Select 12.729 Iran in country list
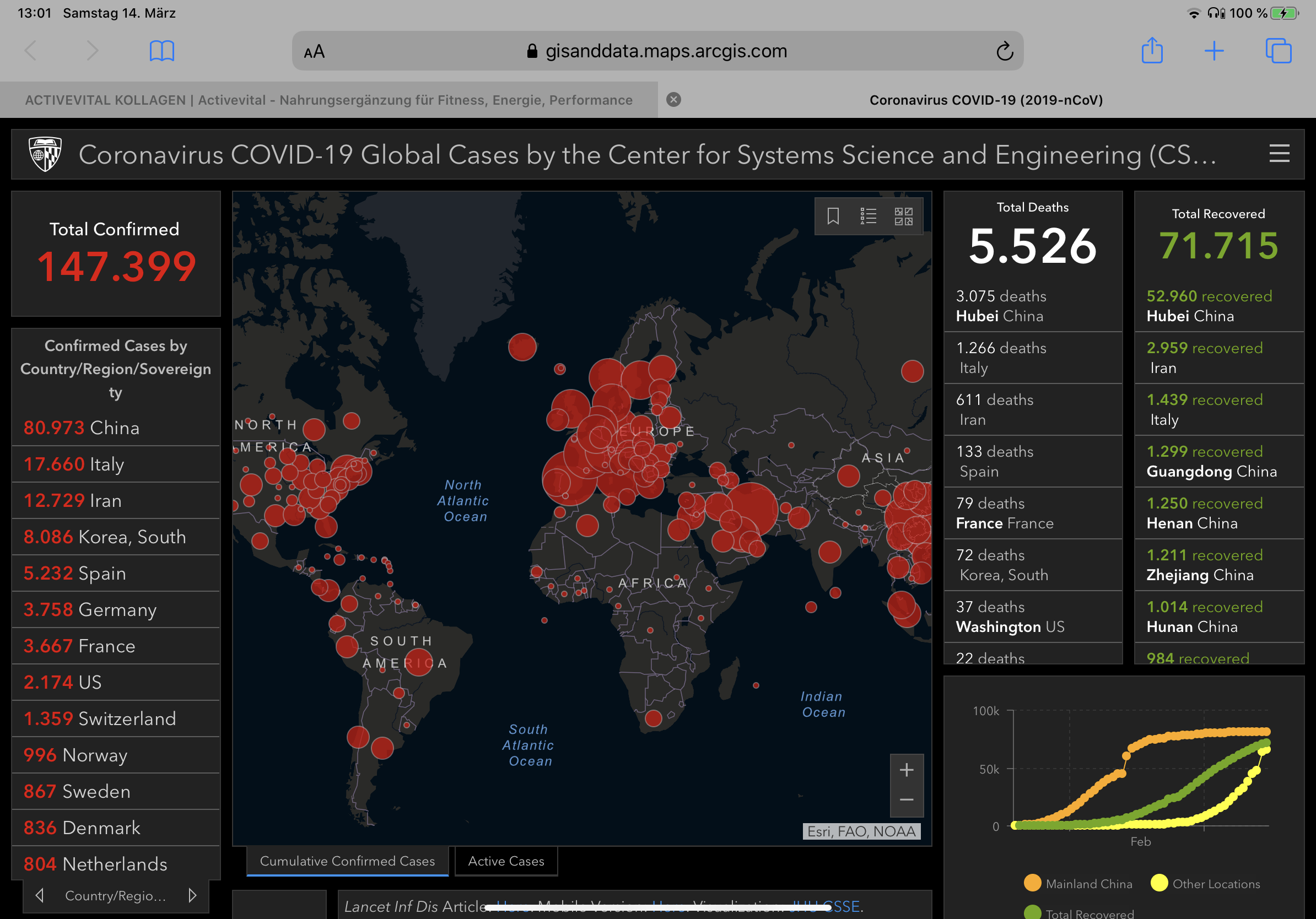Screen dimensions: 1316x919 (116, 501)
